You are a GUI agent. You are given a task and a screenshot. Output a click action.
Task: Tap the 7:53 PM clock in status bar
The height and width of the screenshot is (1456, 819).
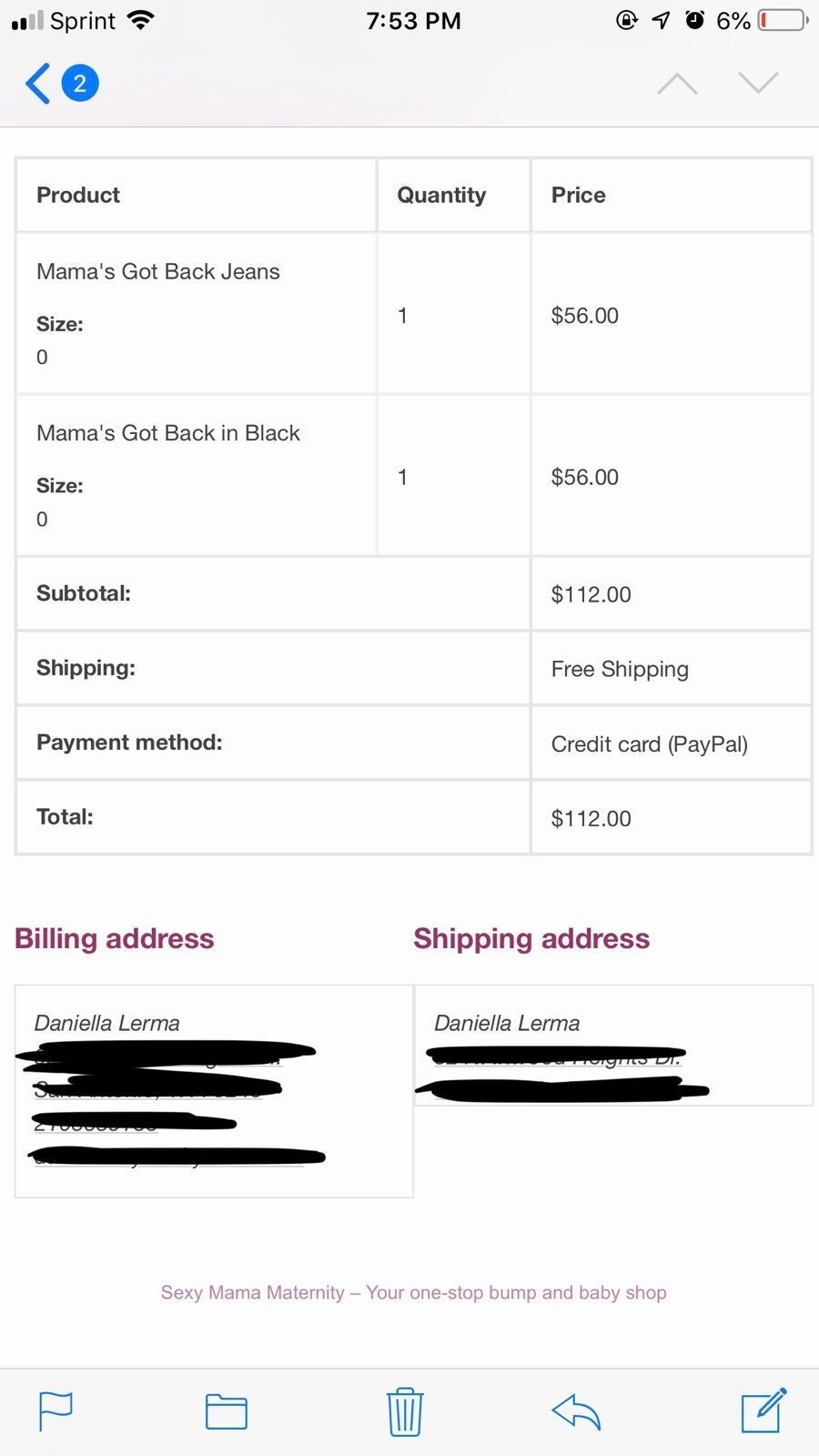point(413,20)
